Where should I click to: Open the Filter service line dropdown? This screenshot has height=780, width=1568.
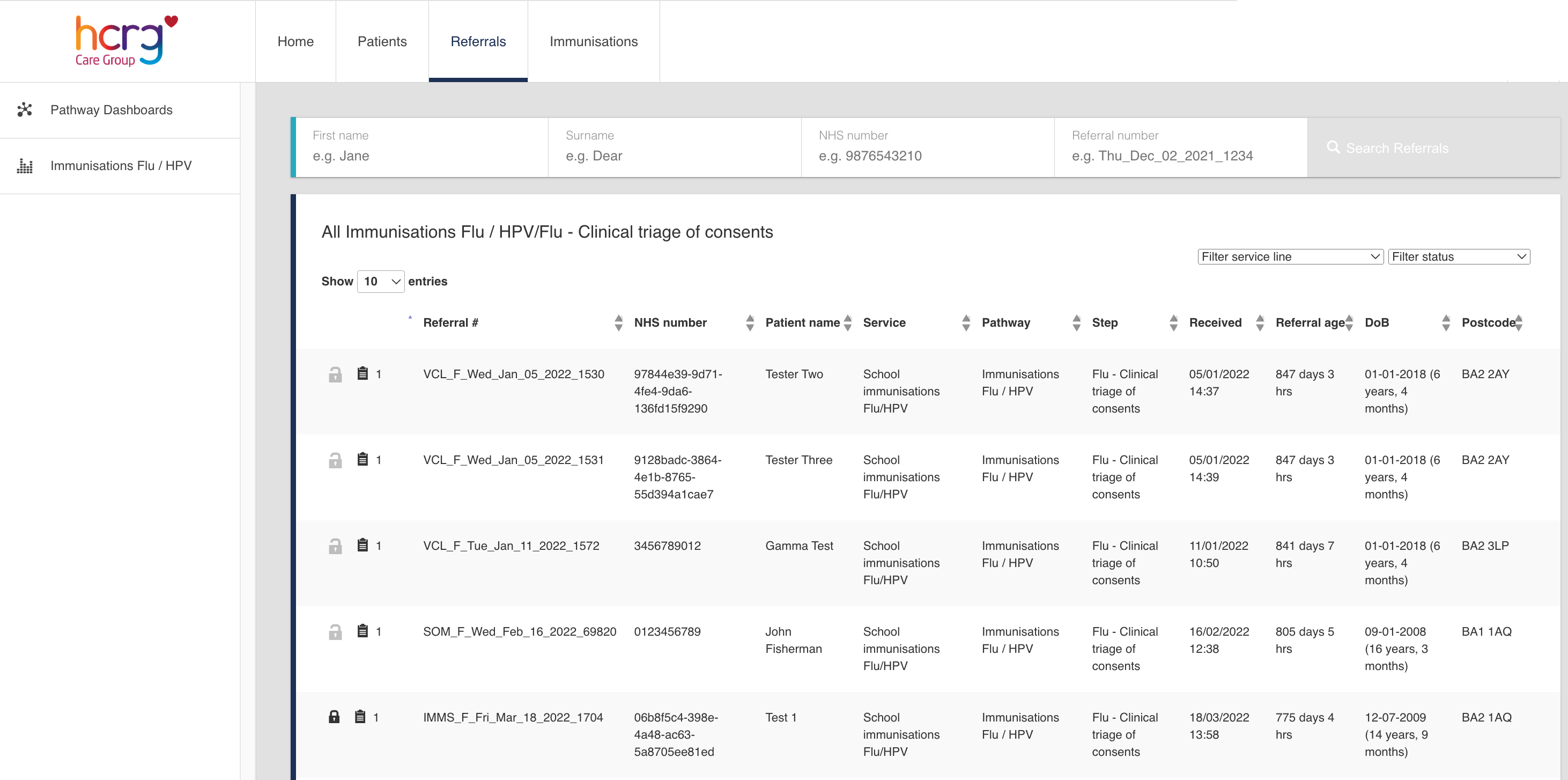click(x=1290, y=256)
